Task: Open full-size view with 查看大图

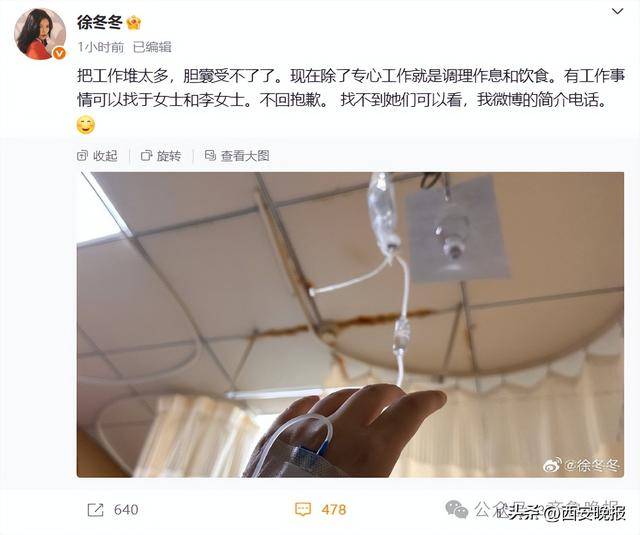Action: point(237,156)
